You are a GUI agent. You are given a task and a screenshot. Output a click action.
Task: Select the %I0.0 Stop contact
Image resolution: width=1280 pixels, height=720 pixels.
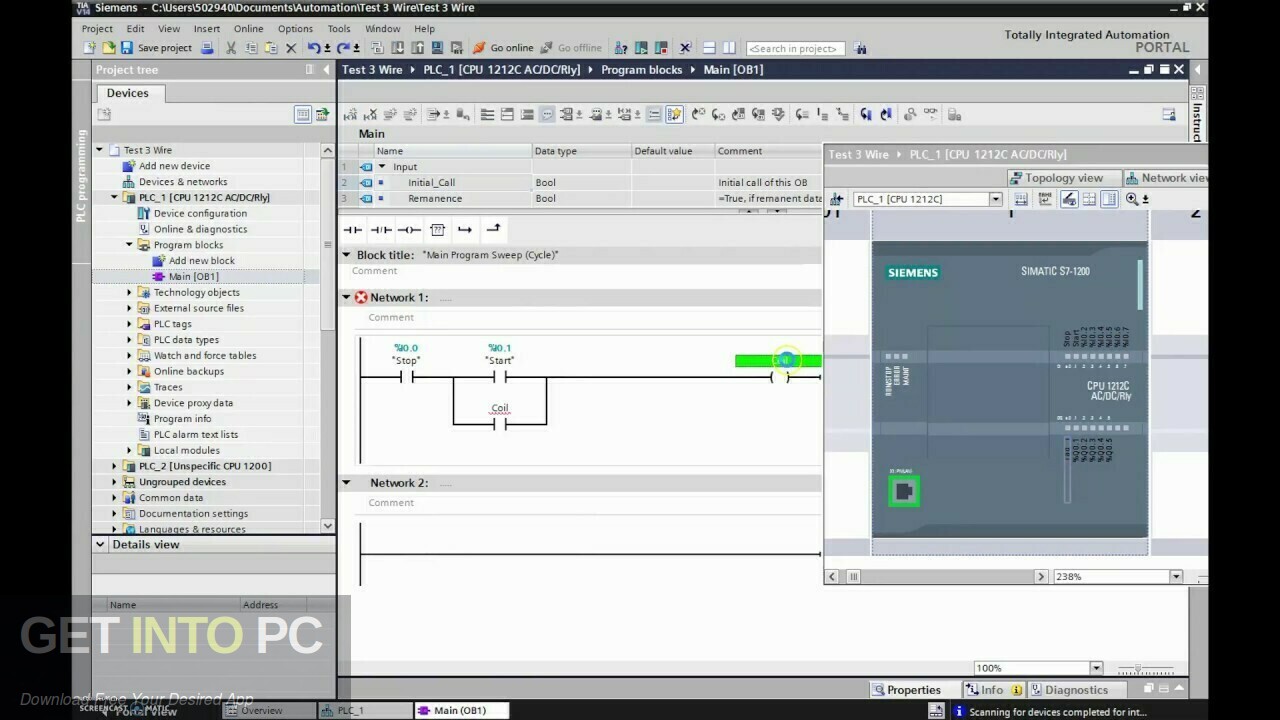406,377
